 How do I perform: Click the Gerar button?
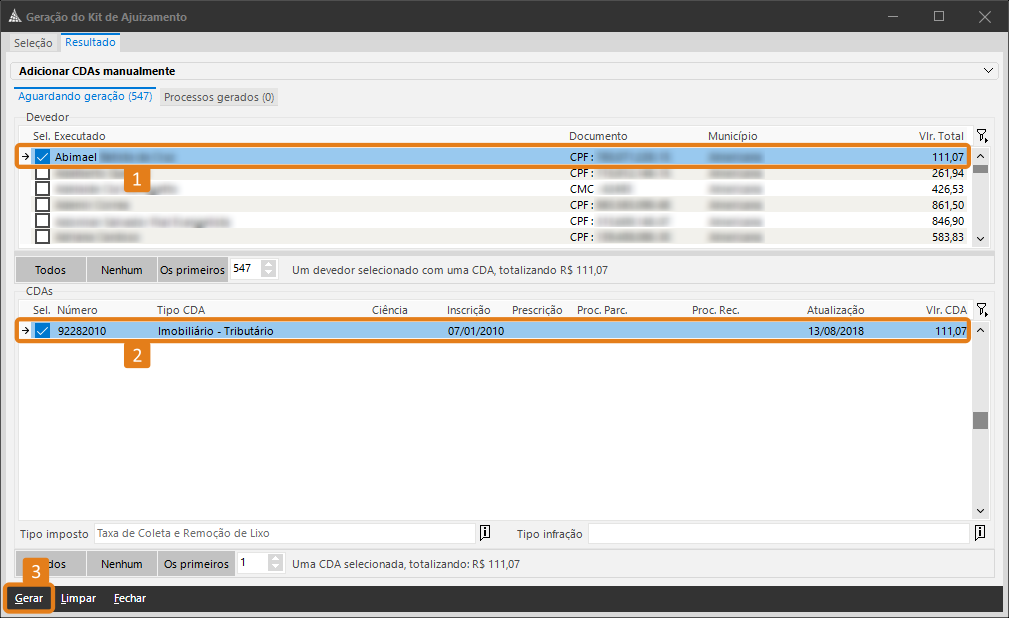(x=28, y=598)
